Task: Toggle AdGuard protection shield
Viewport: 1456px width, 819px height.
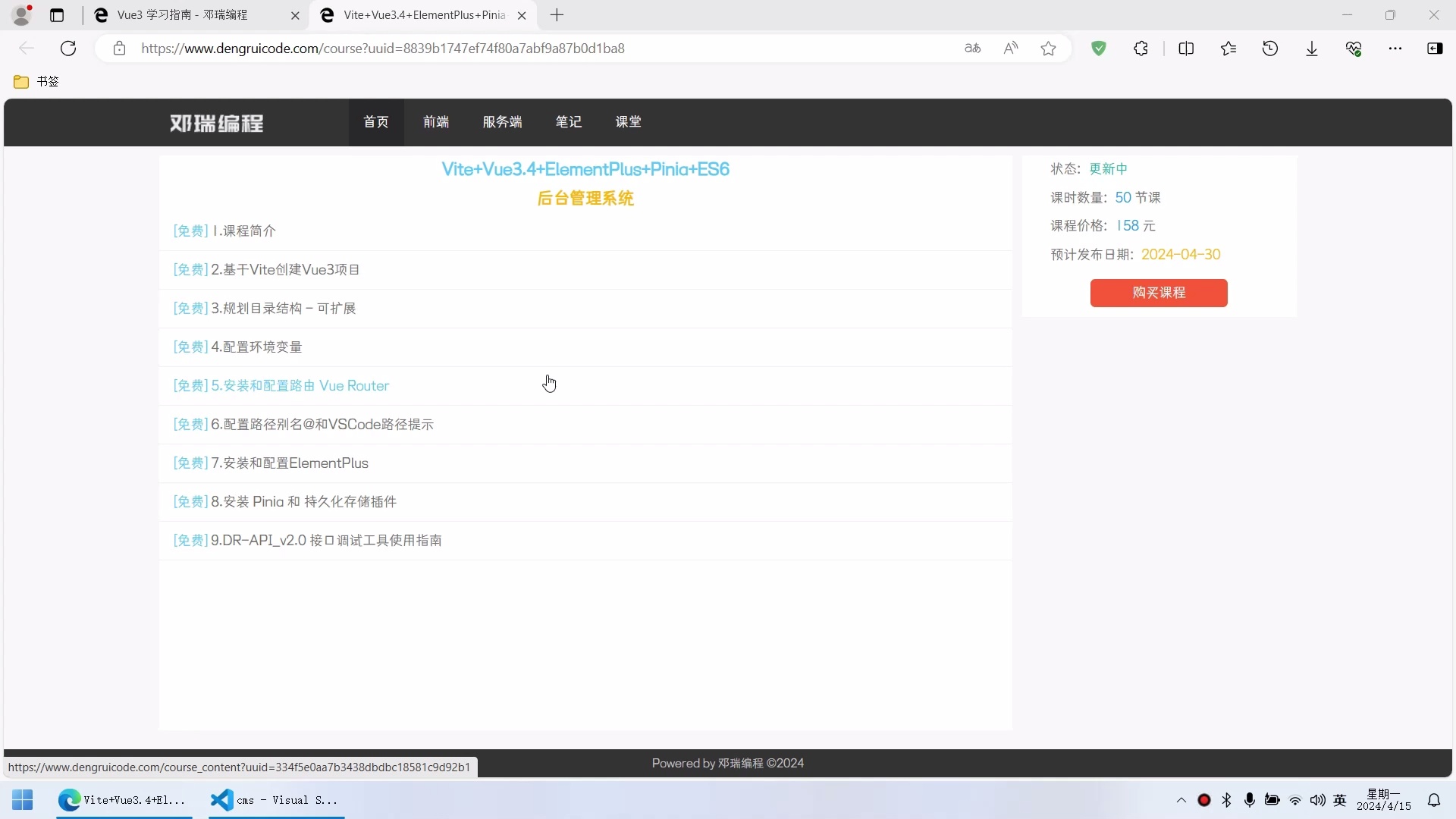Action: pyautogui.click(x=1100, y=48)
